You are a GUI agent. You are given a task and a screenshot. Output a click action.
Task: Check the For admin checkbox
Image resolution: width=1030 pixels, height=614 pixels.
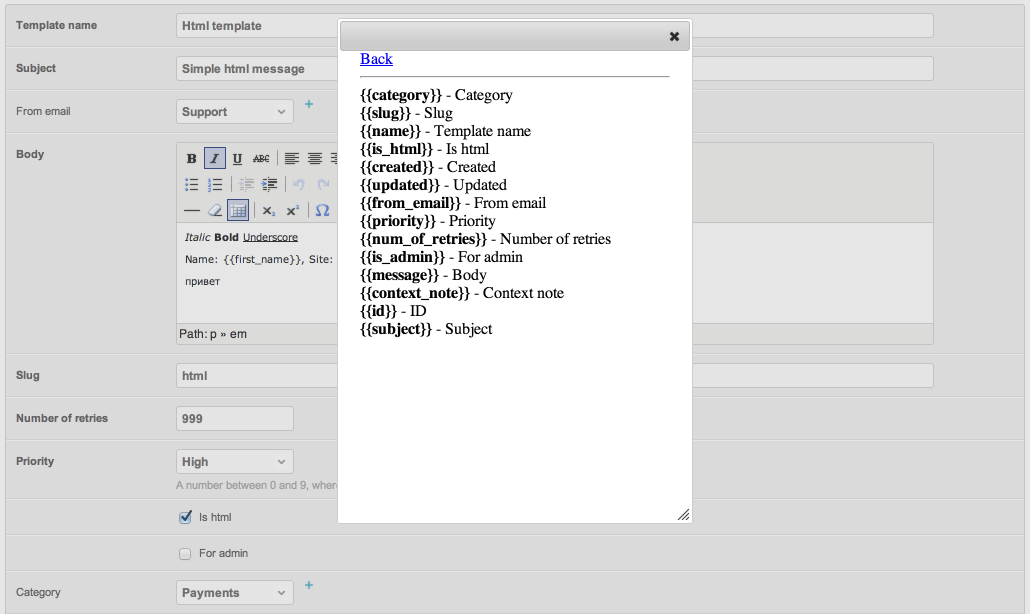[x=185, y=554]
